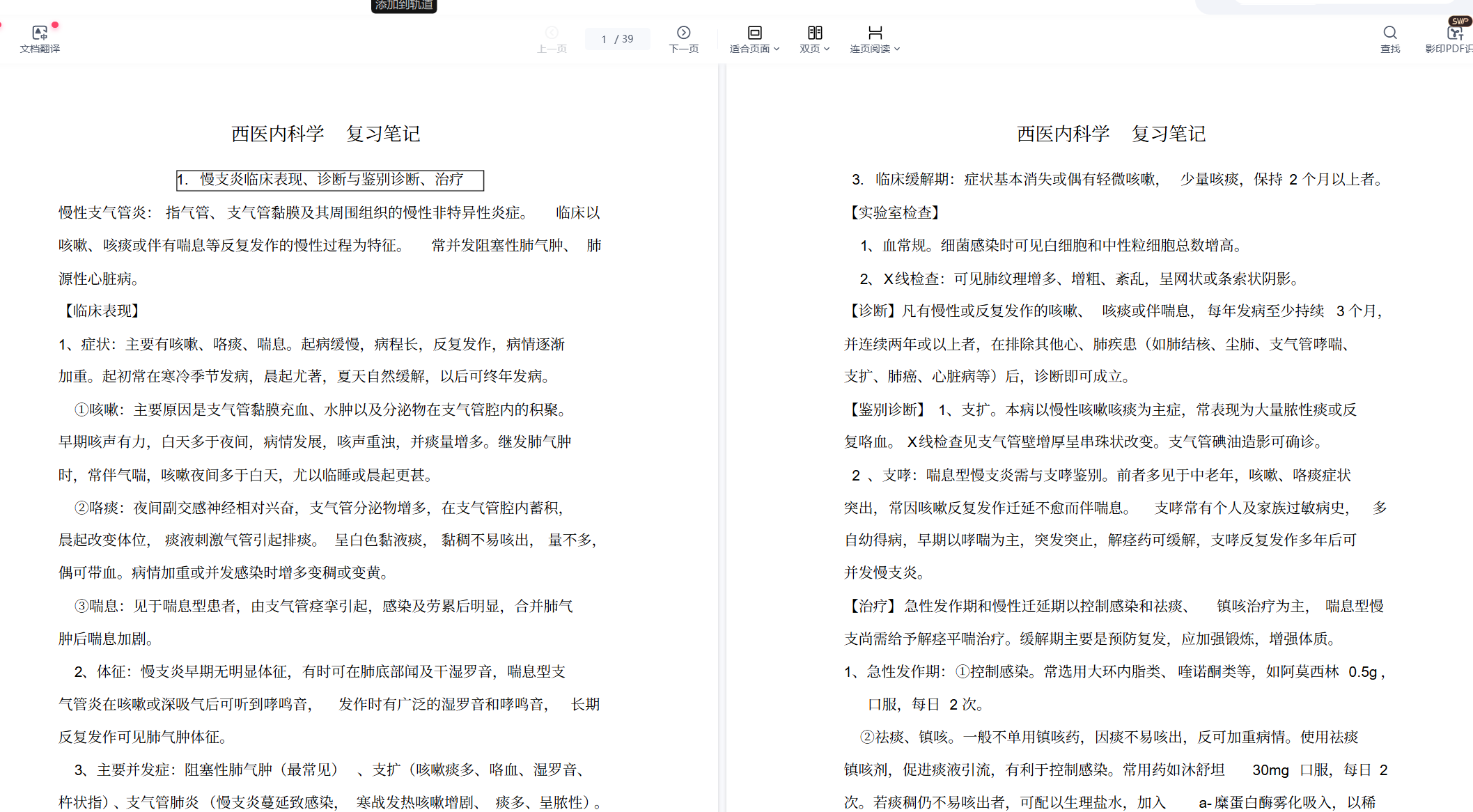The width and height of the screenshot is (1473, 812).
Task: Click the 添加到轨道 tooltip label
Action: (x=404, y=6)
